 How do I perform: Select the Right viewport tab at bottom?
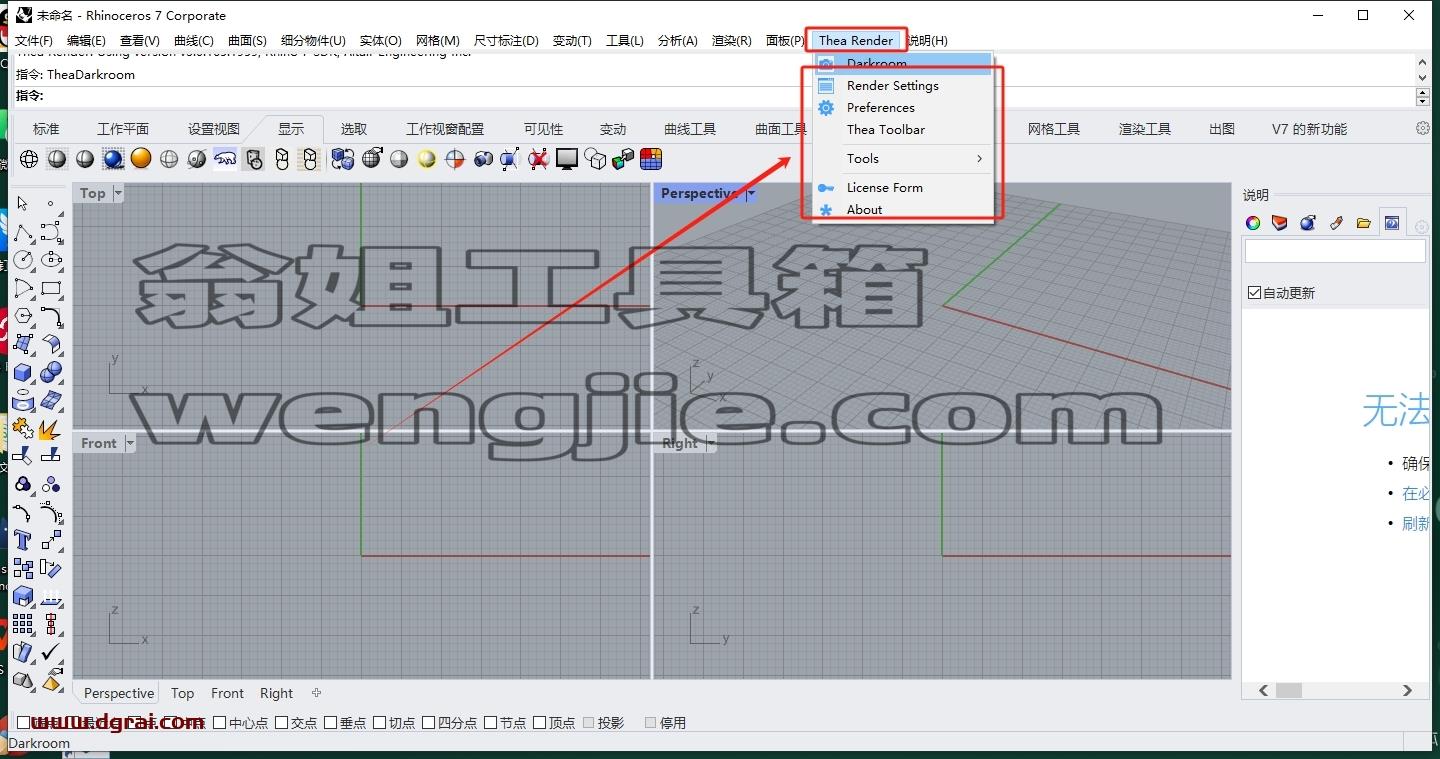point(276,693)
